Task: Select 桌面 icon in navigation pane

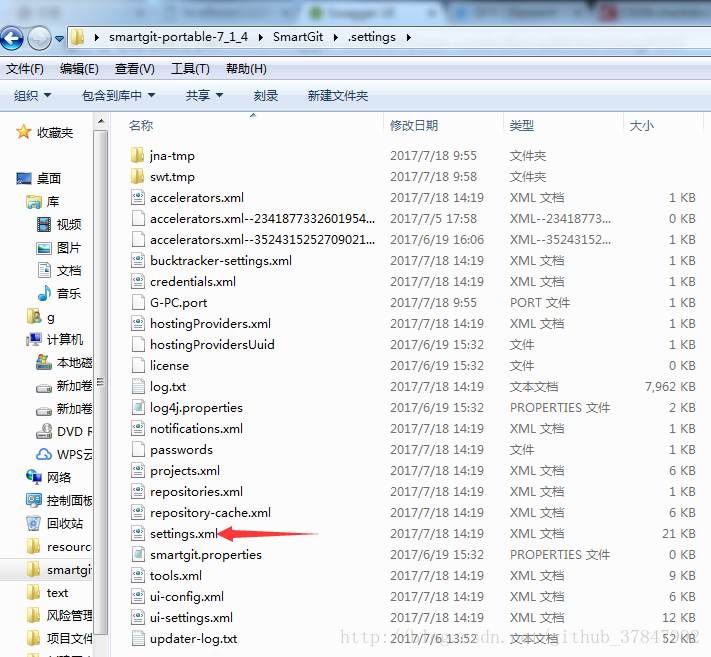Action: pyautogui.click(x=24, y=179)
